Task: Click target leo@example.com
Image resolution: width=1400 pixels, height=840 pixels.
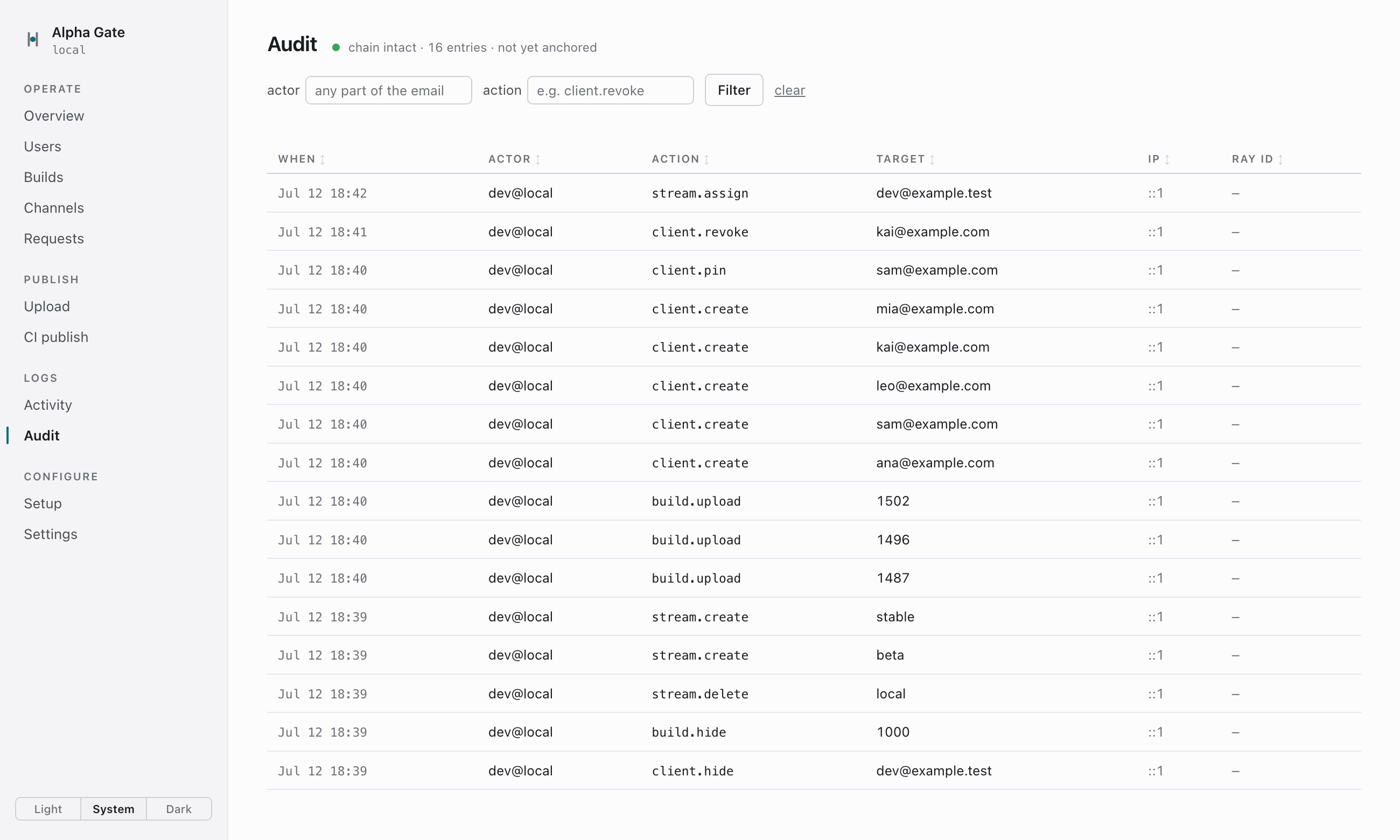Action: [933, 386]
